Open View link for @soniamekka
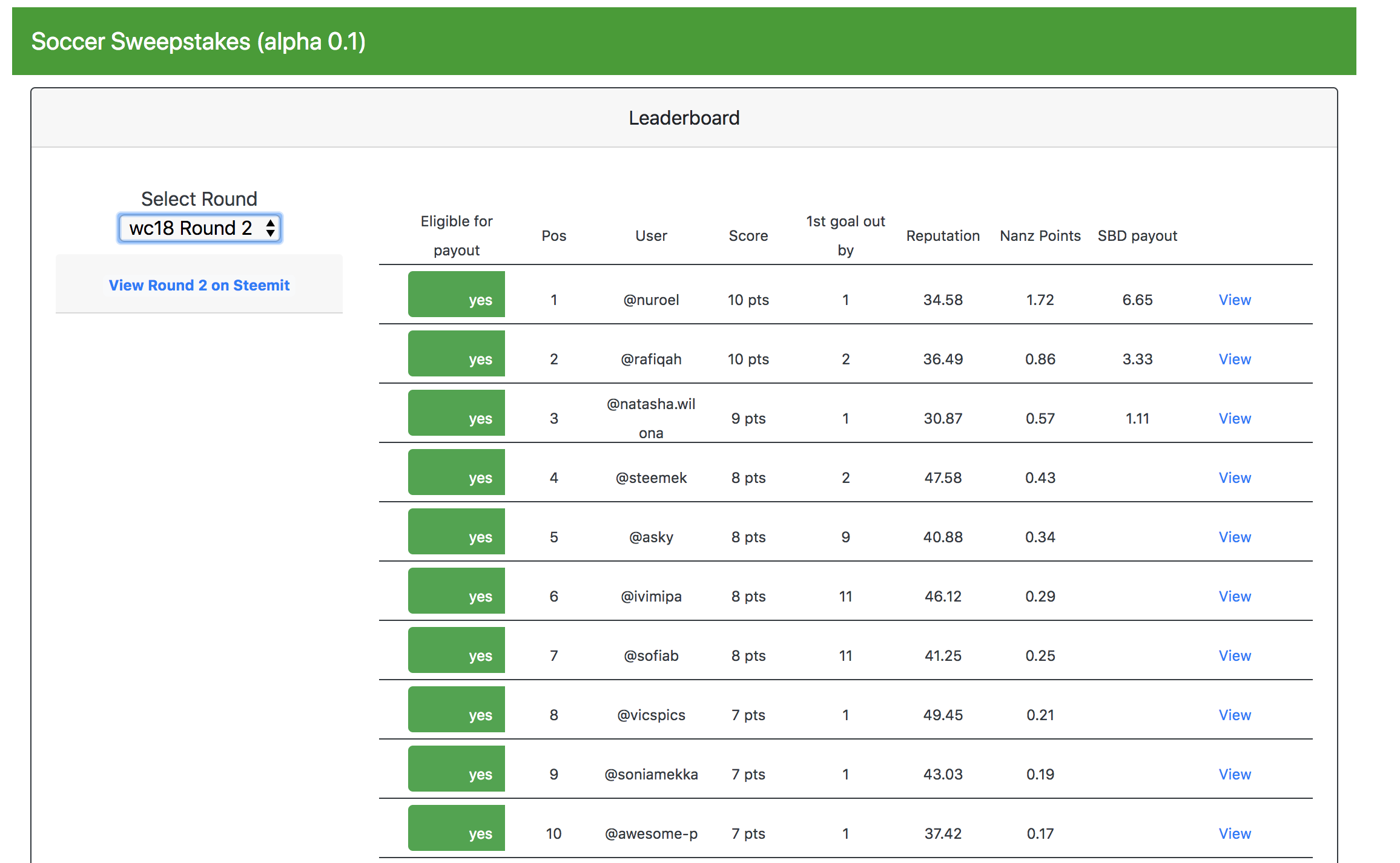 click(1234, 774)
